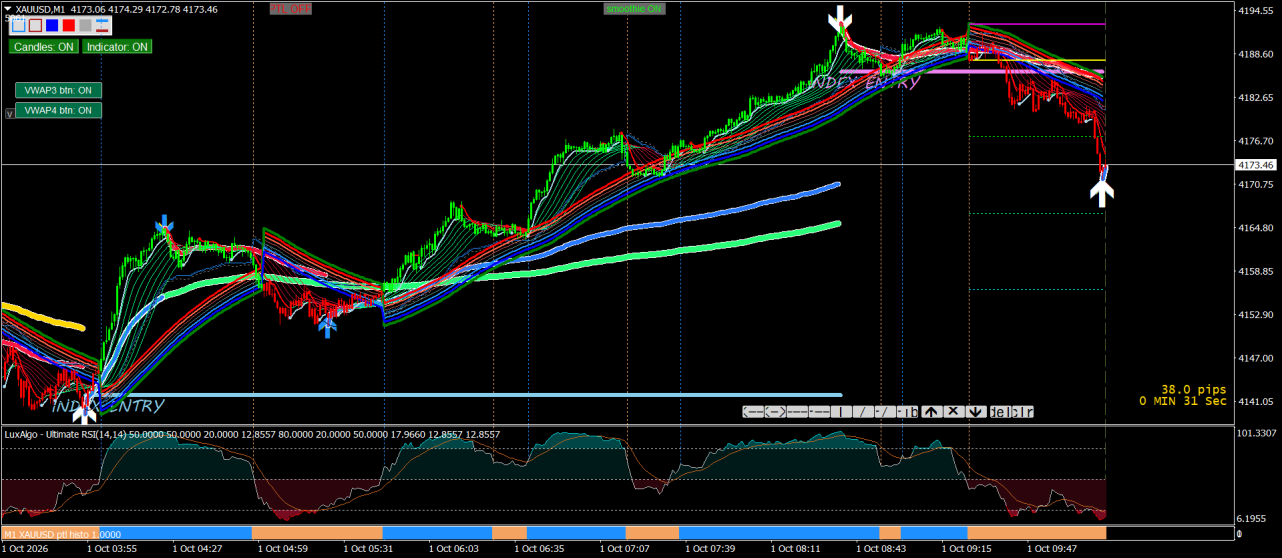Click price scale value 4164.80
This screenshot has height=558, width=1282.
(x=1255, y=228)
